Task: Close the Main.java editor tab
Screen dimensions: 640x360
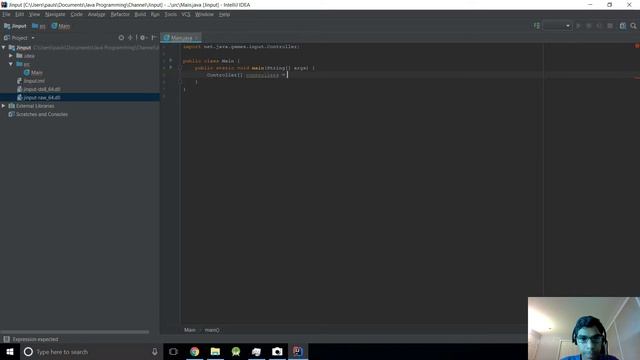Action: click(x=197, y=38)
